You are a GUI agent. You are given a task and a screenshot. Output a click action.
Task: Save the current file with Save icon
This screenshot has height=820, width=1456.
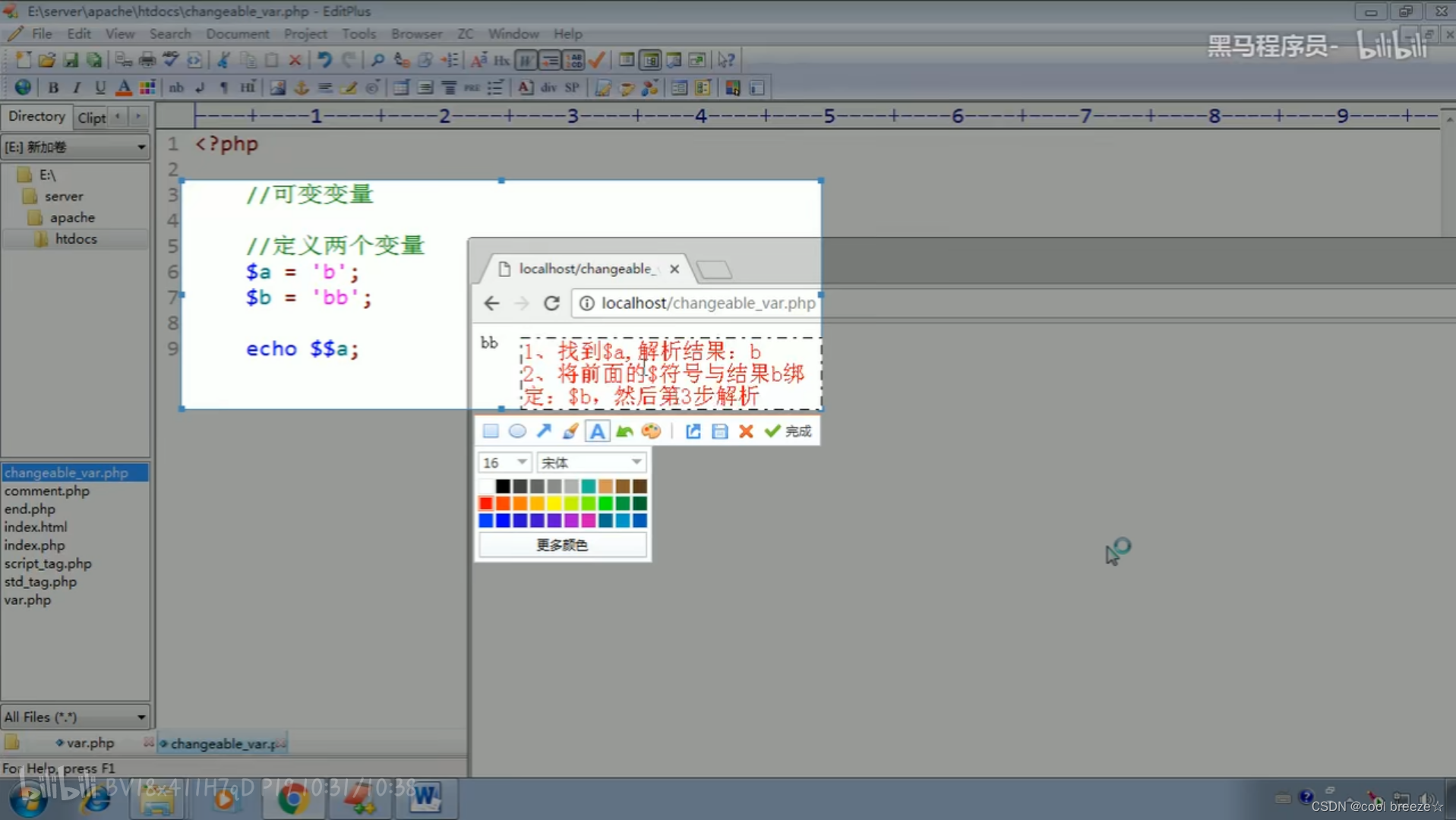pyautogui.click(x=70, y=60)
